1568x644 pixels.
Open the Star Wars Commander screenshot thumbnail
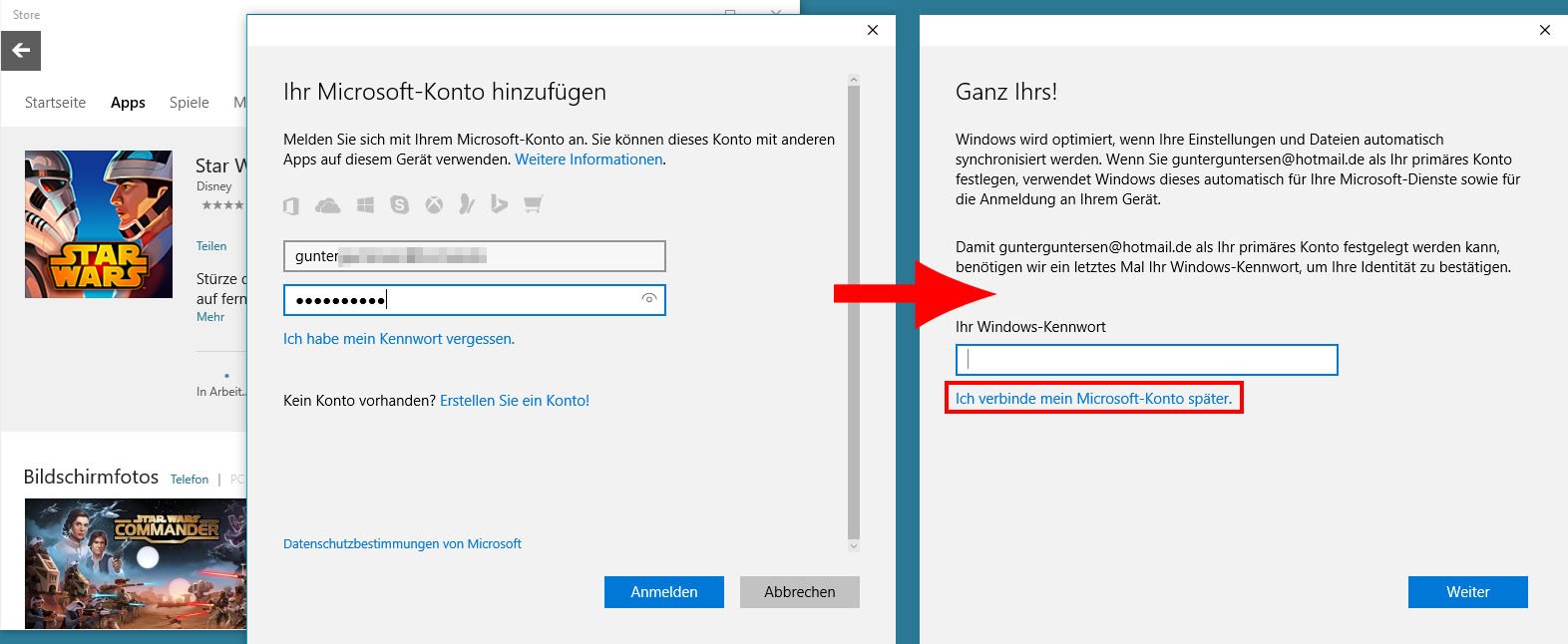(136, 563)
